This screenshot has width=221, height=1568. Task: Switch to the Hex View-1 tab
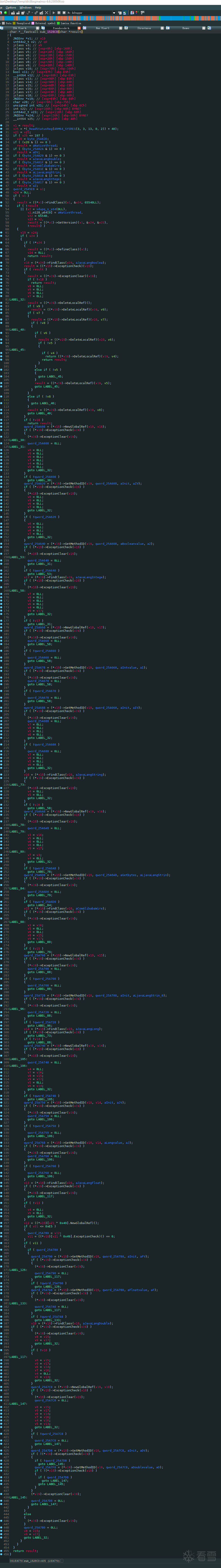point(103,28)
